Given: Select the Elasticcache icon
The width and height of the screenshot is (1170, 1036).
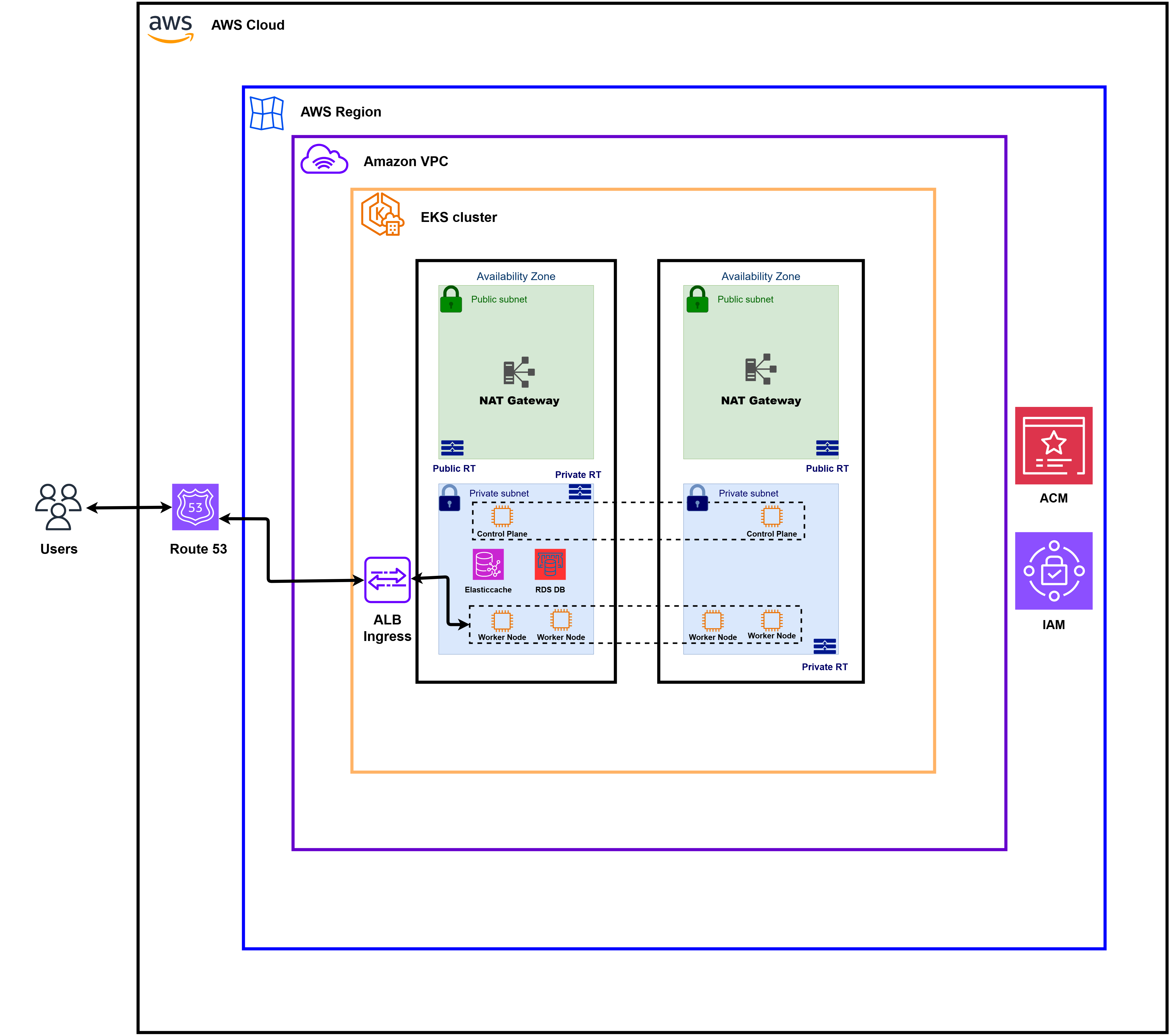Looking at the screenshot, I should 488,564.
